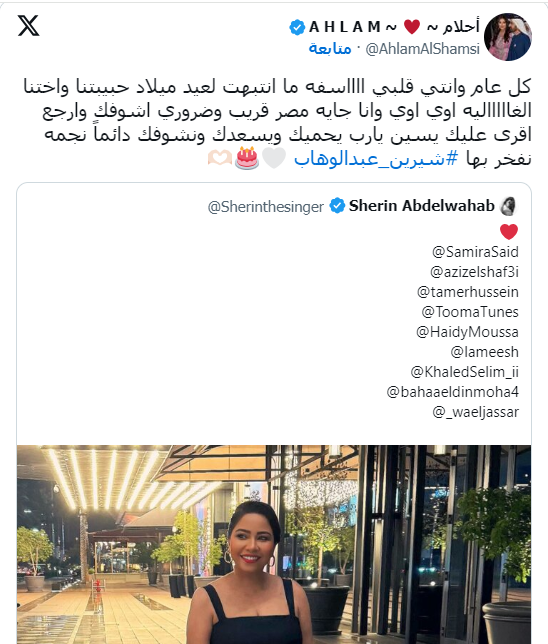The image size is (548, 644).
Task: Open the @Sherinthesinger handle
Action: (x=265, y=207)
